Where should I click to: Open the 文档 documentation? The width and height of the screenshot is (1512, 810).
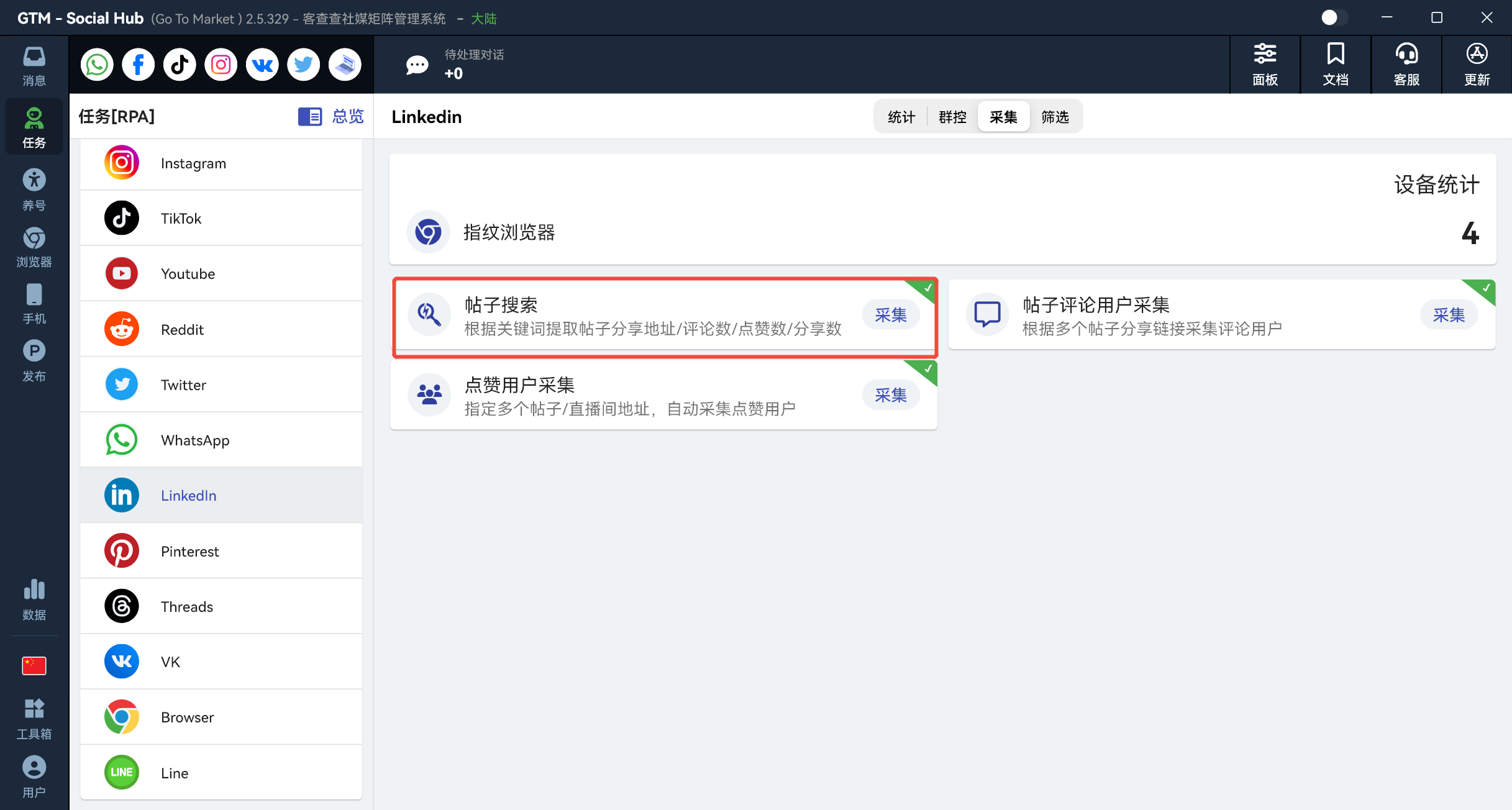(1336, 65)
